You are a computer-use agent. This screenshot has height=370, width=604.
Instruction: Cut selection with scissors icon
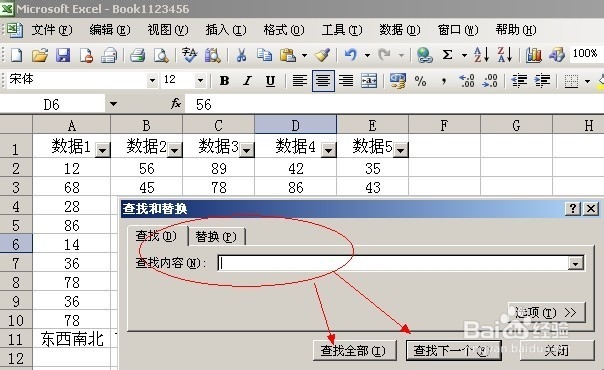tap(241, 55)
